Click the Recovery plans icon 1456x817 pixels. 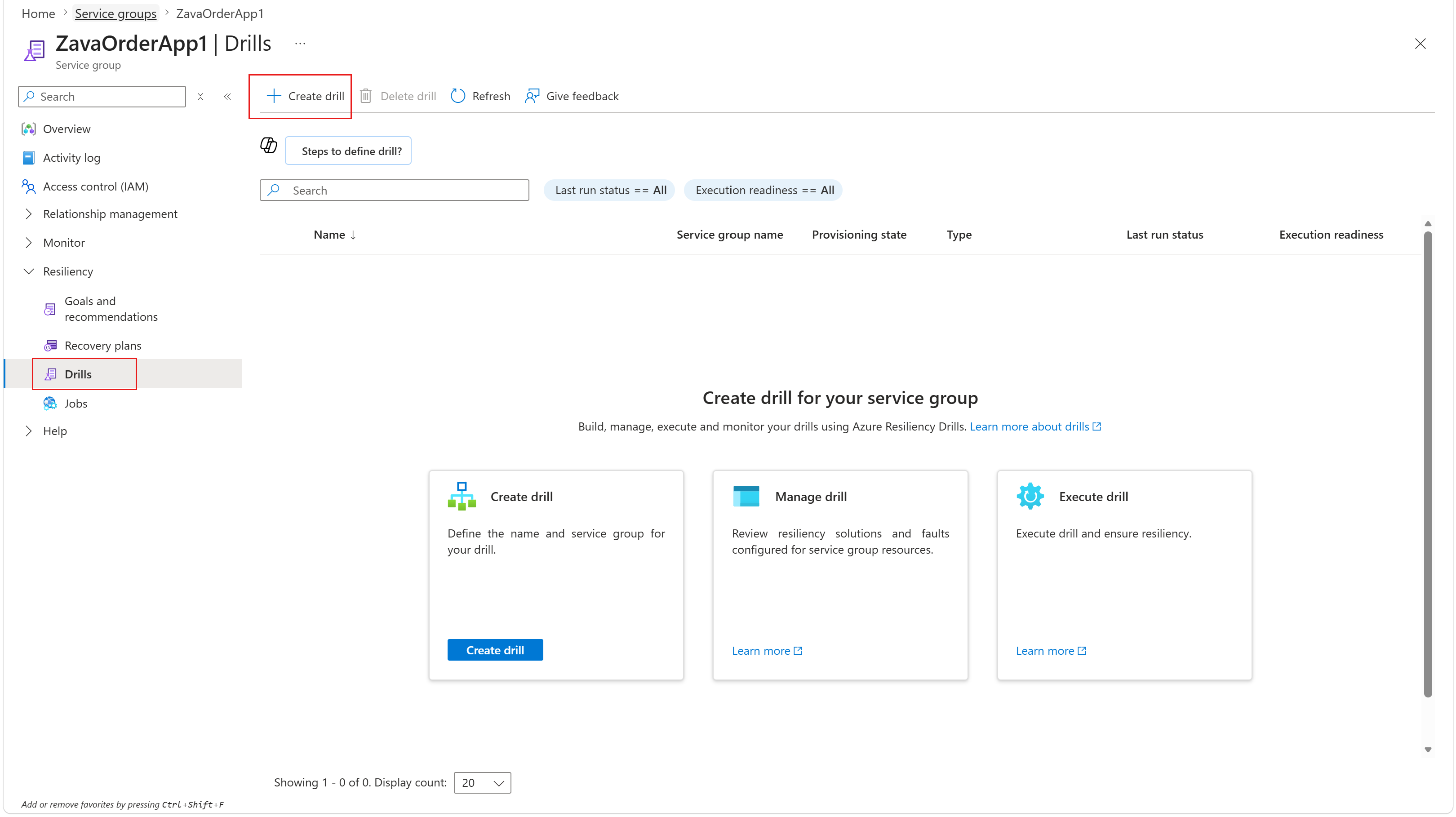coord(50,346)
